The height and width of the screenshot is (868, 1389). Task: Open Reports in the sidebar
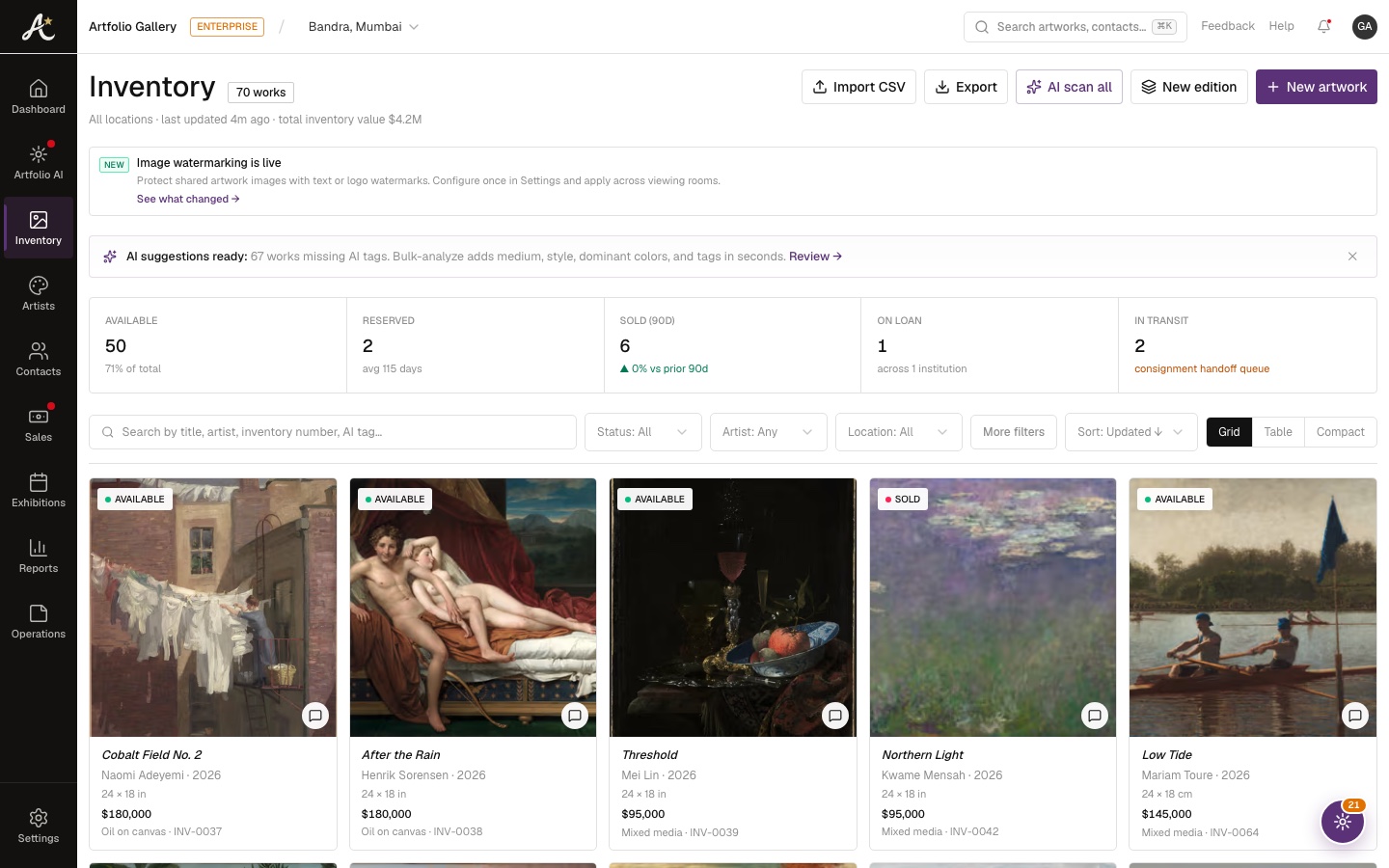point(39,556)
